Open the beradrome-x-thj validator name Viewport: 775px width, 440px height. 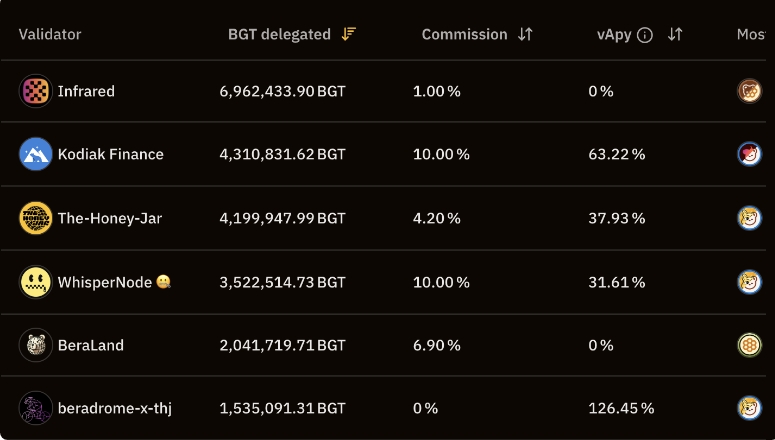tap(115, 408)
